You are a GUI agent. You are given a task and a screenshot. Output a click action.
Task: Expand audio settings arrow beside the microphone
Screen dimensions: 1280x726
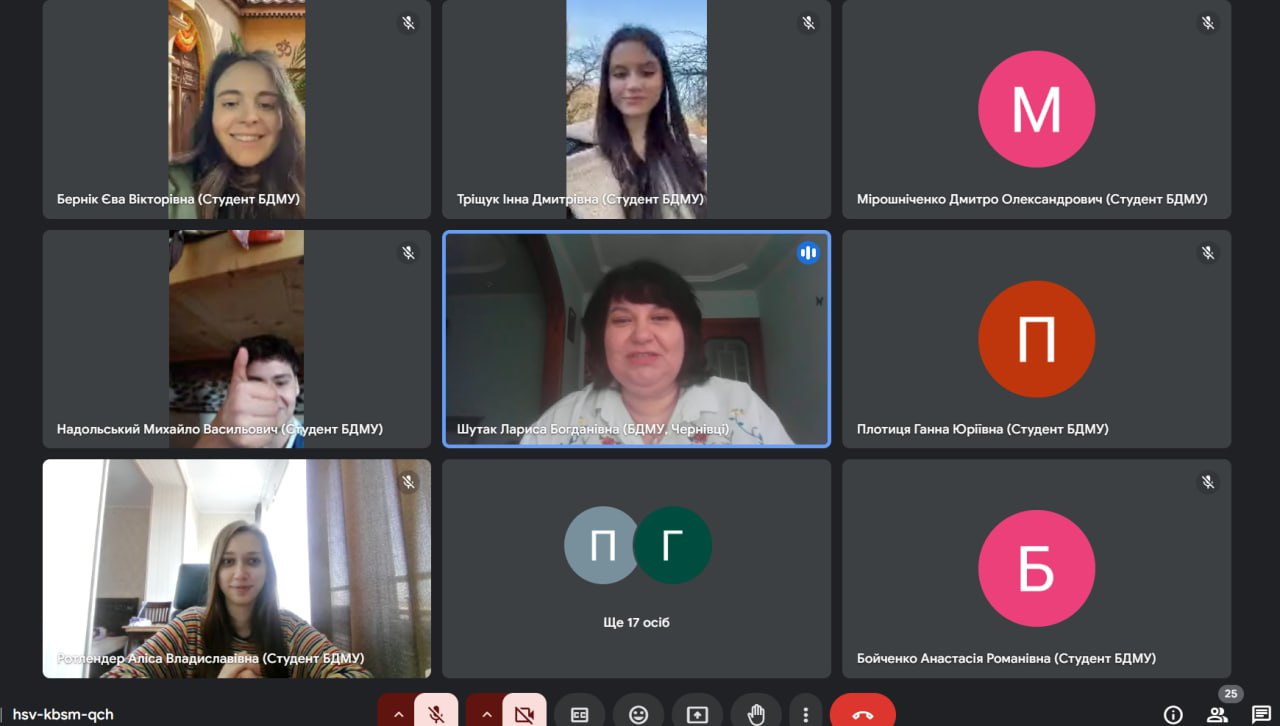point(398,714)
